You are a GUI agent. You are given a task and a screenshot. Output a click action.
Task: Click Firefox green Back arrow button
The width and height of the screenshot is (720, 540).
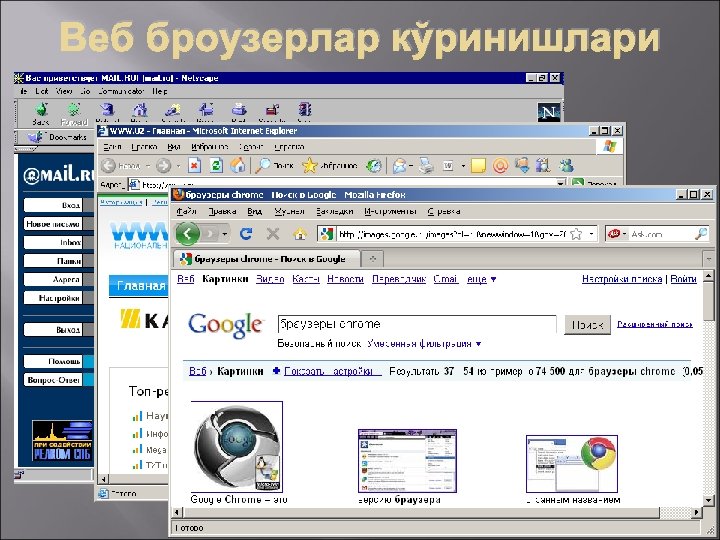[187, 234]
